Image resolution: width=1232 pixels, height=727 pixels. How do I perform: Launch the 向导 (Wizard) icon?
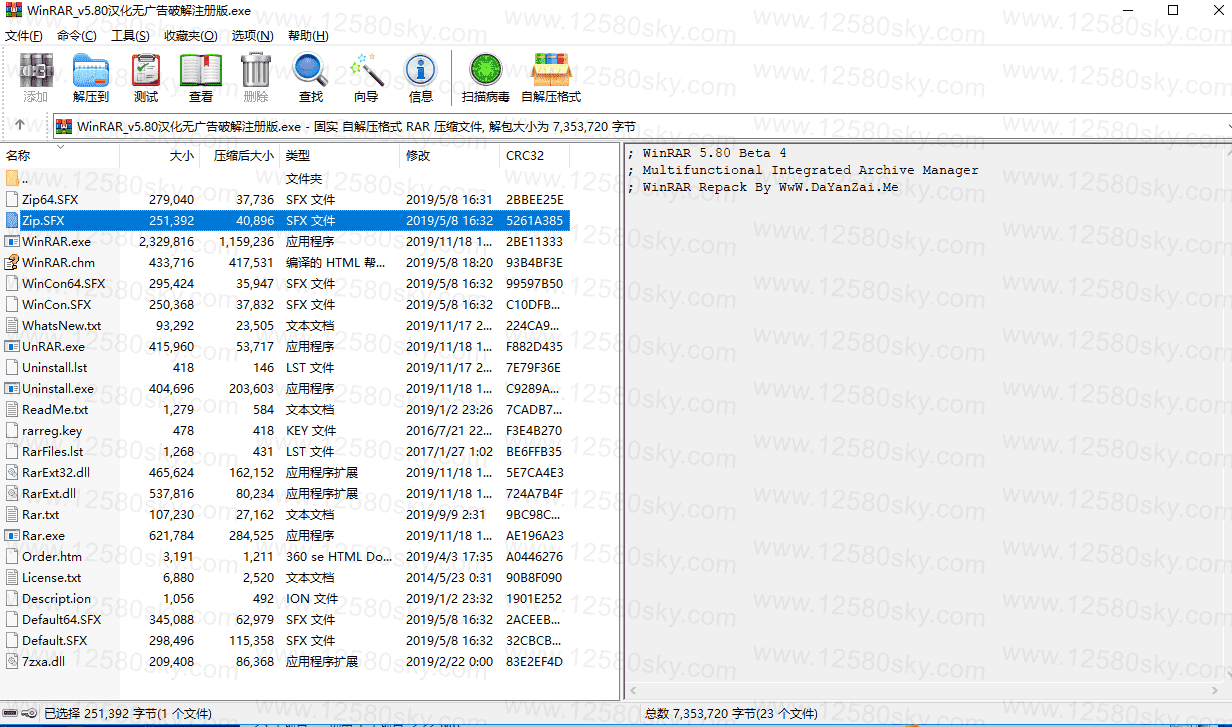coord(365,70)
